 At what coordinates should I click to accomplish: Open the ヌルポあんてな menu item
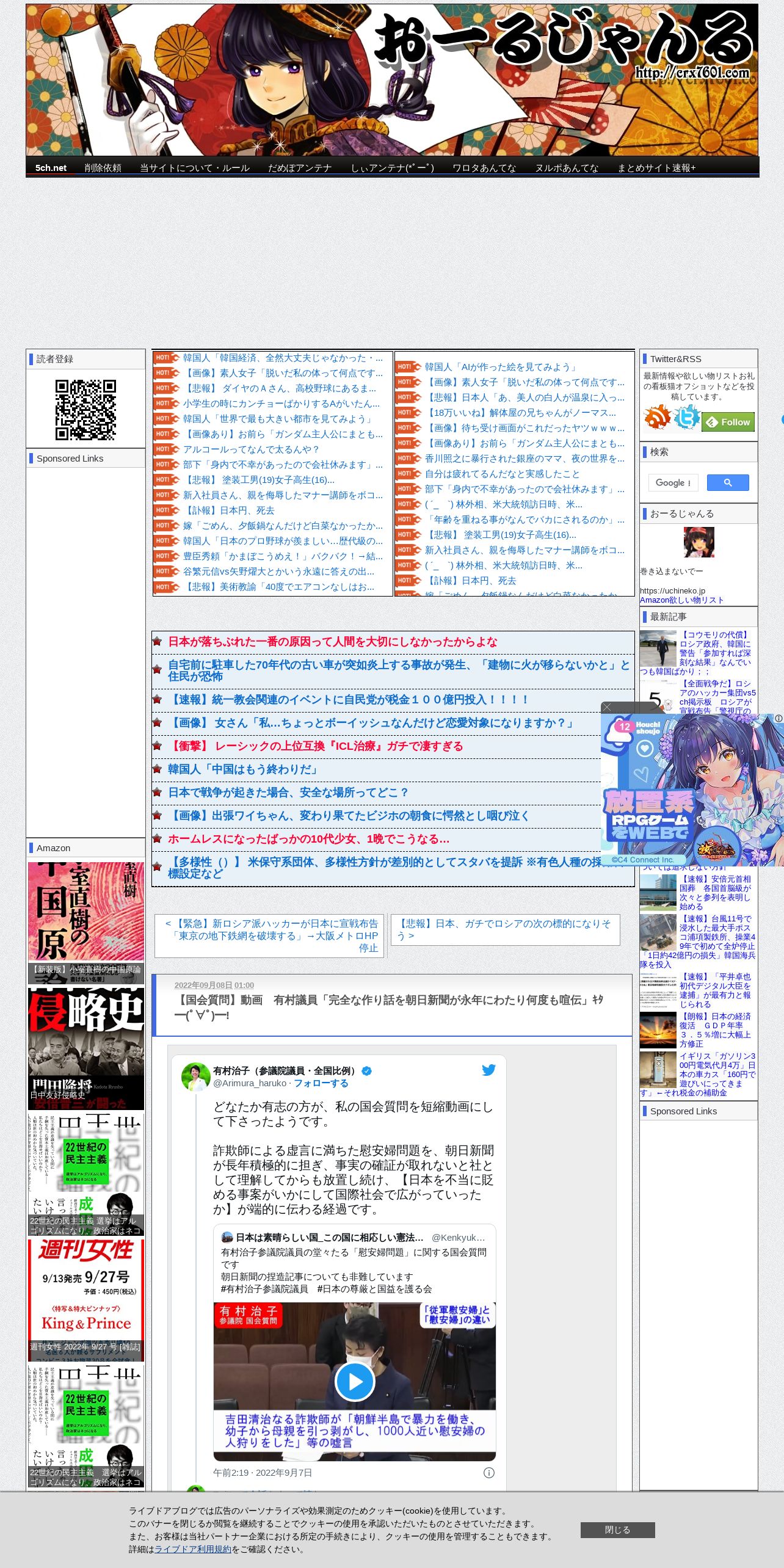click(567, 168)
